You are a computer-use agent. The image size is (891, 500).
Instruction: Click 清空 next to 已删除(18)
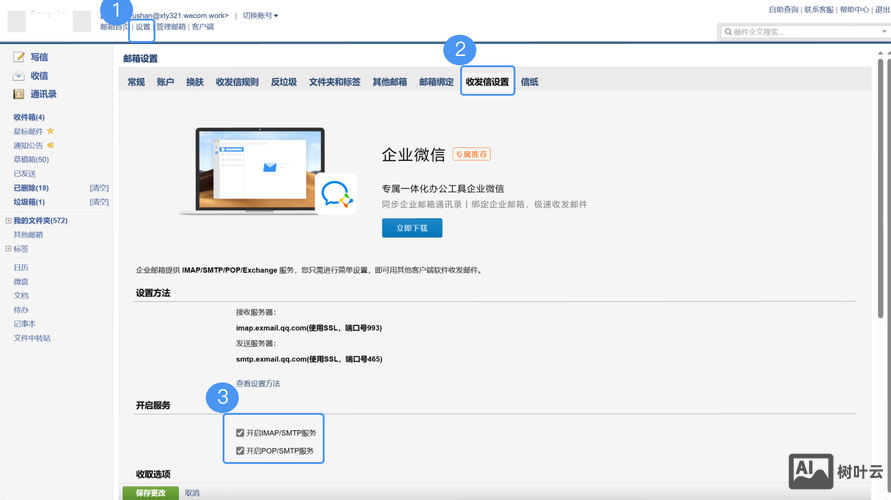[x=99, y=188]
